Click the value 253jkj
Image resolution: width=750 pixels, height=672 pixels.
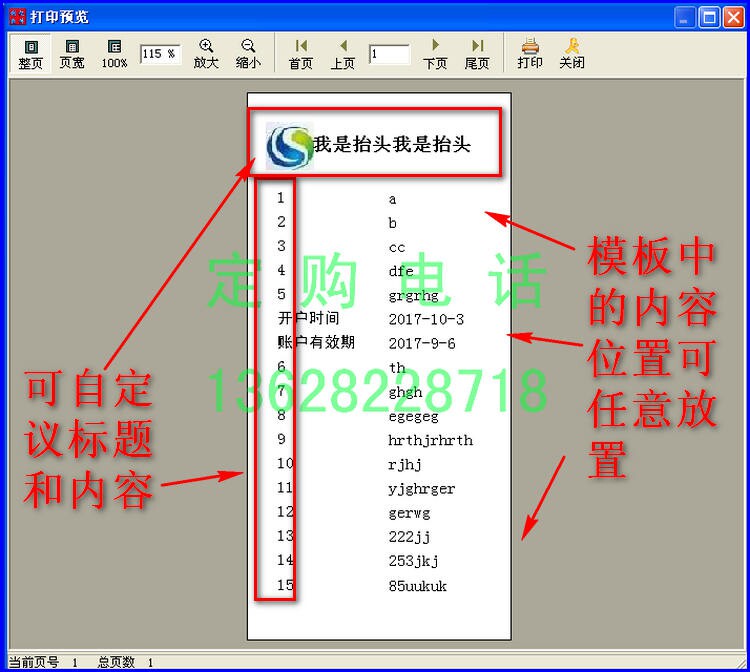(x=414, y=561)
